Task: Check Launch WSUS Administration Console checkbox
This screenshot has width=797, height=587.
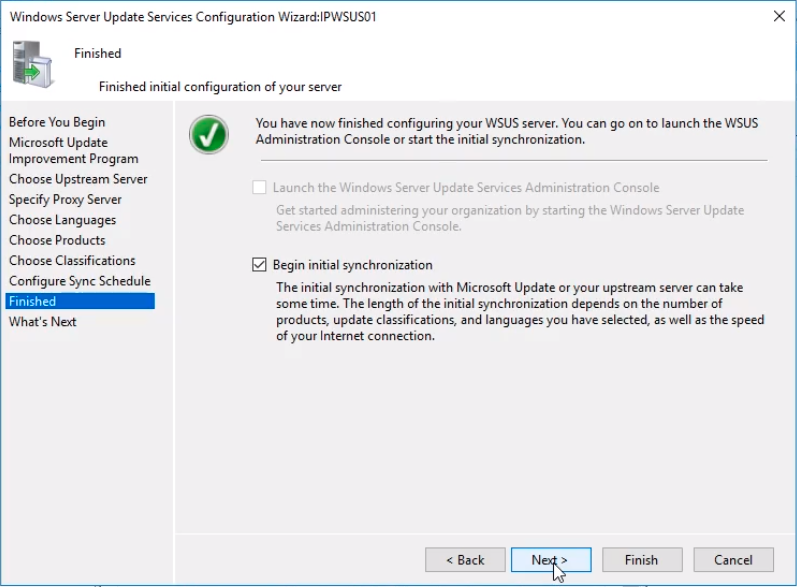Action: tap(259, 188)
